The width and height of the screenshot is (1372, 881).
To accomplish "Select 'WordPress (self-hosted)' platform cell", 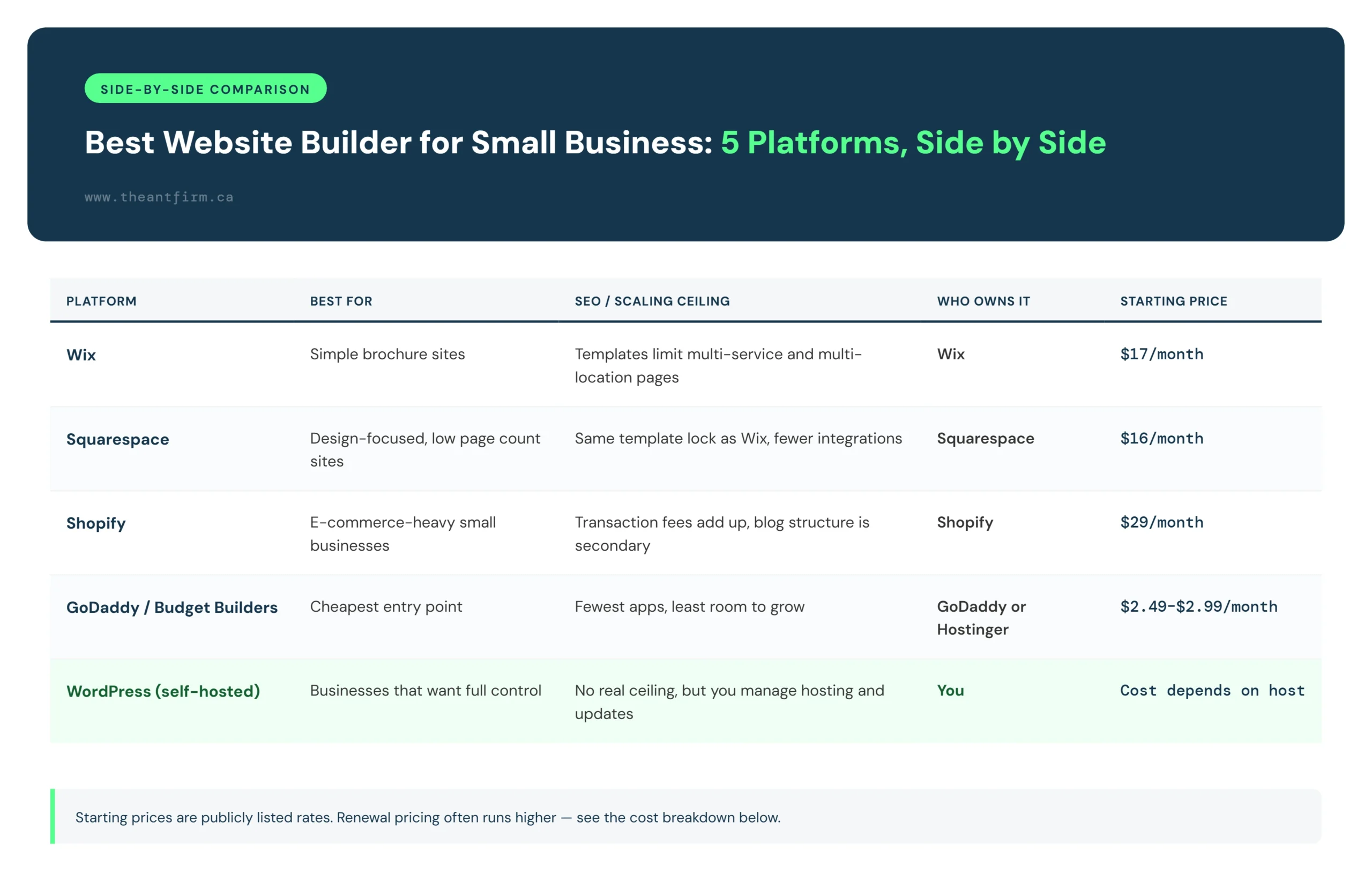I will [x=163, y=691].
